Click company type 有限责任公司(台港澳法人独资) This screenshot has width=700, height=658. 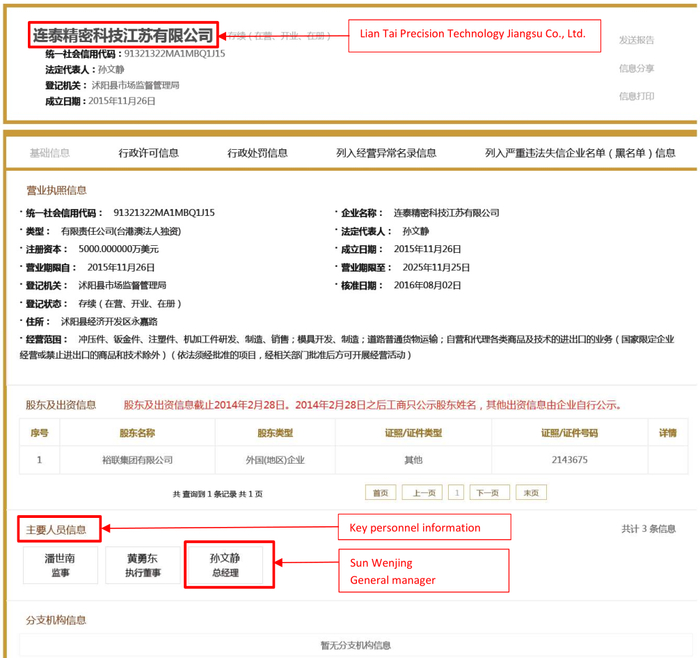pos(121,231)
